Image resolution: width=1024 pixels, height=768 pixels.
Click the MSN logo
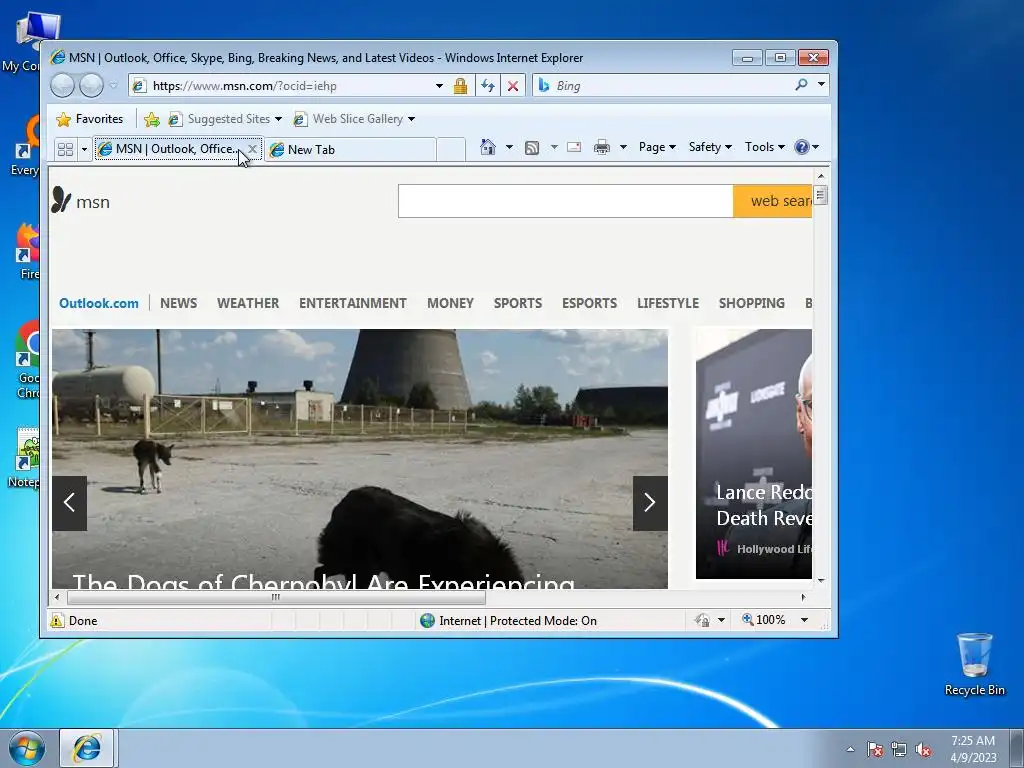tap(81, 200)
